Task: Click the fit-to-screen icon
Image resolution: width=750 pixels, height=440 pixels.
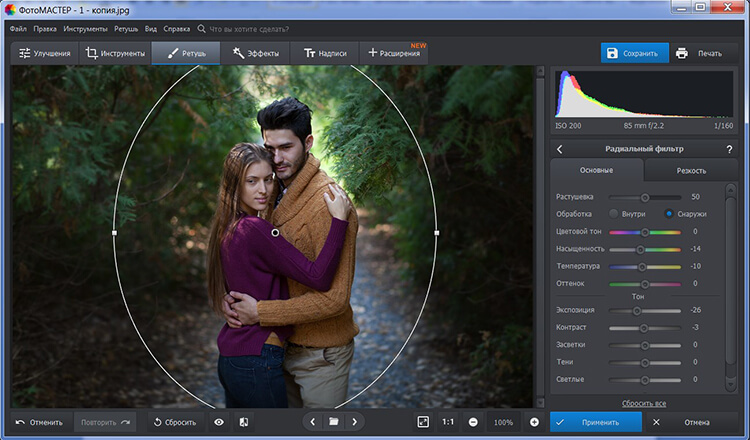Action: [x=423, y=422]
